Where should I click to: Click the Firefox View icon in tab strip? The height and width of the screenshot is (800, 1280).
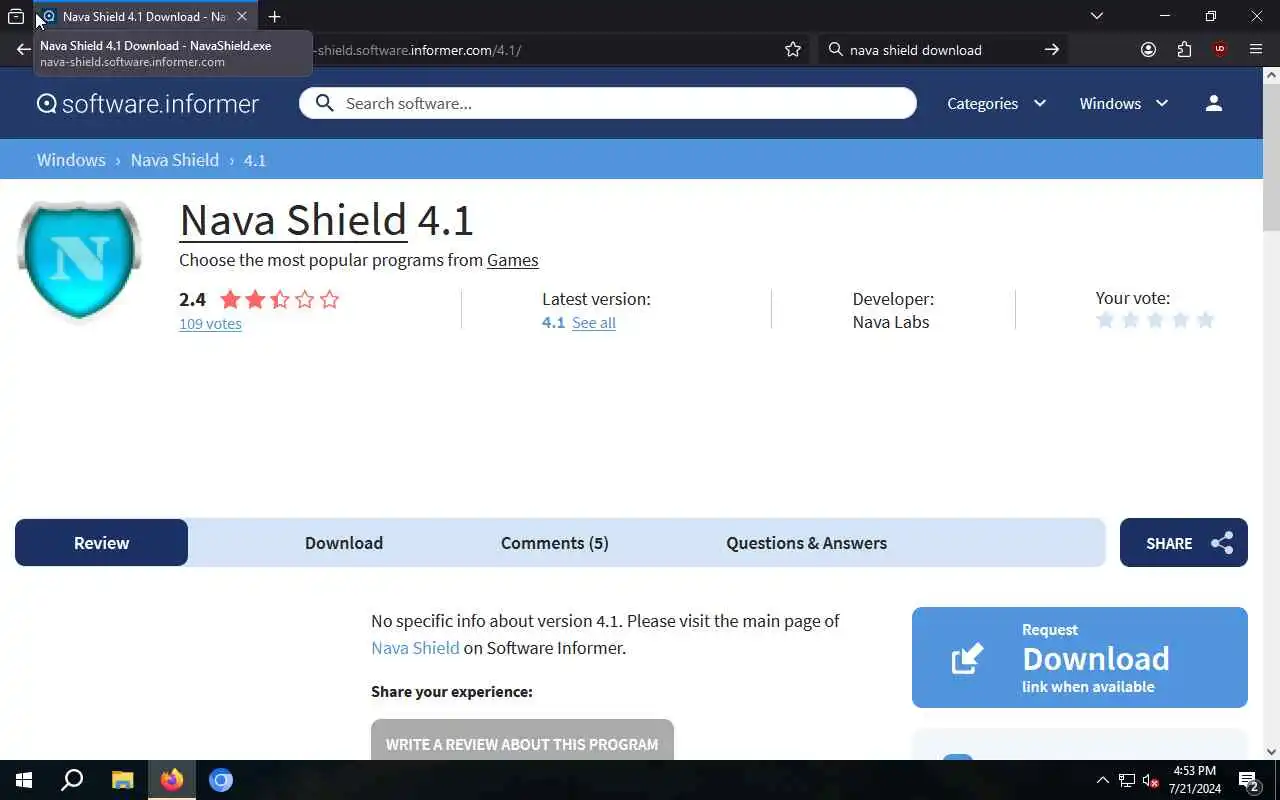tap(16, 16)
